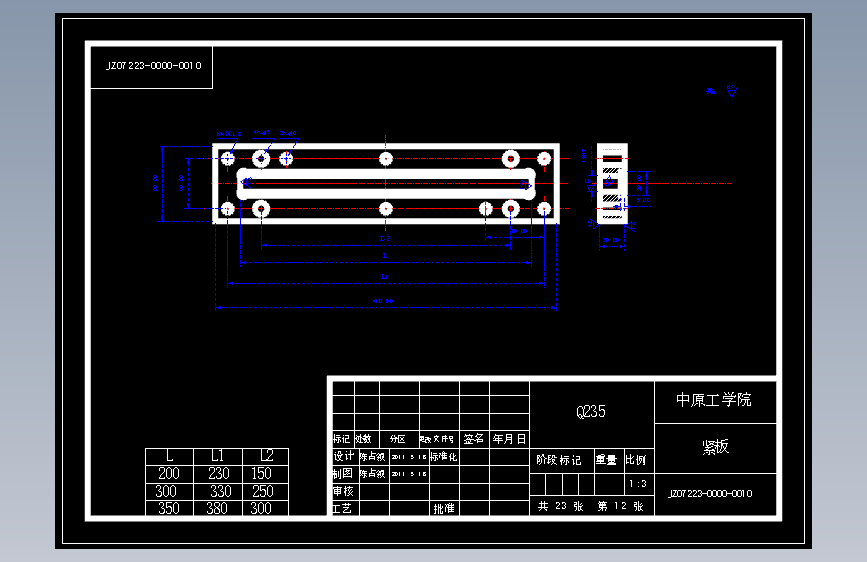Click the 380 cell in the size table
Screen dimensions: 867x562
coord(217,508)
